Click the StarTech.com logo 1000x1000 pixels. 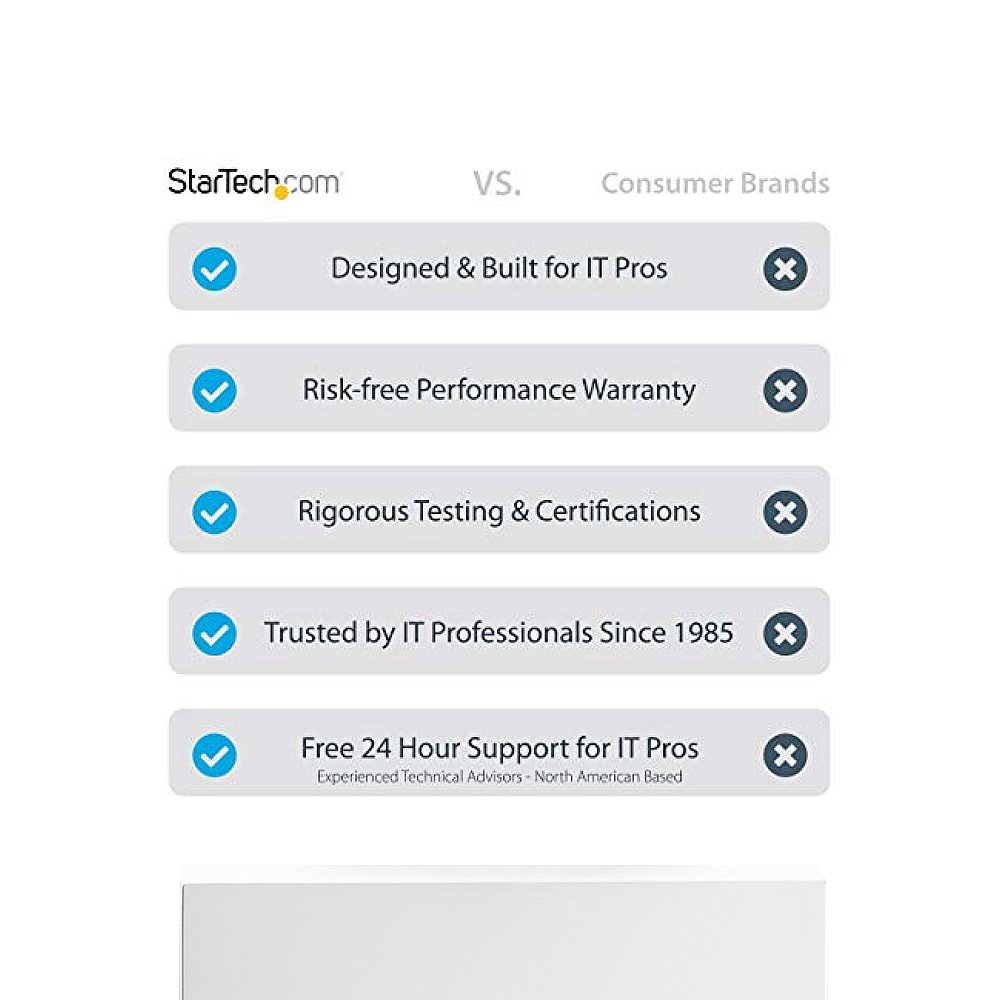tap(255, 183)
